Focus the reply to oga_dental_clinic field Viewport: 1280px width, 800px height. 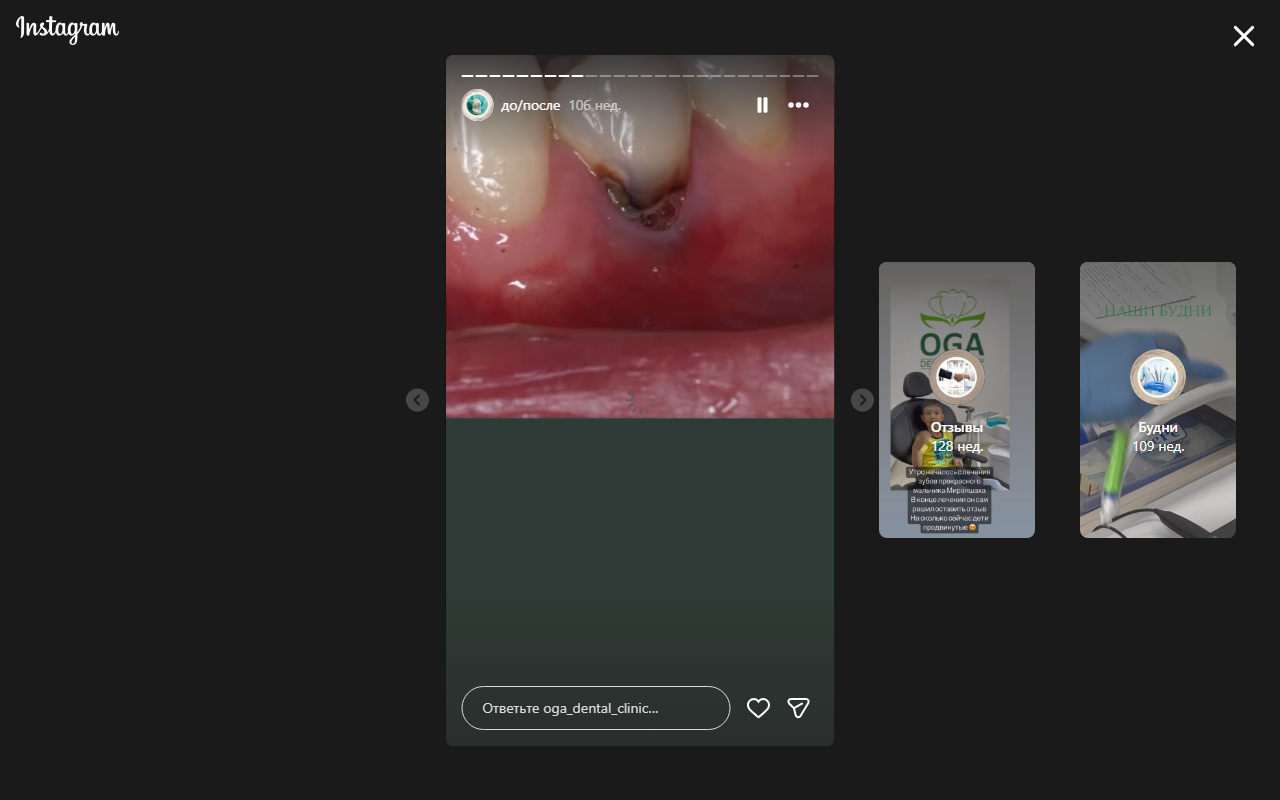(x=595, y=708)
